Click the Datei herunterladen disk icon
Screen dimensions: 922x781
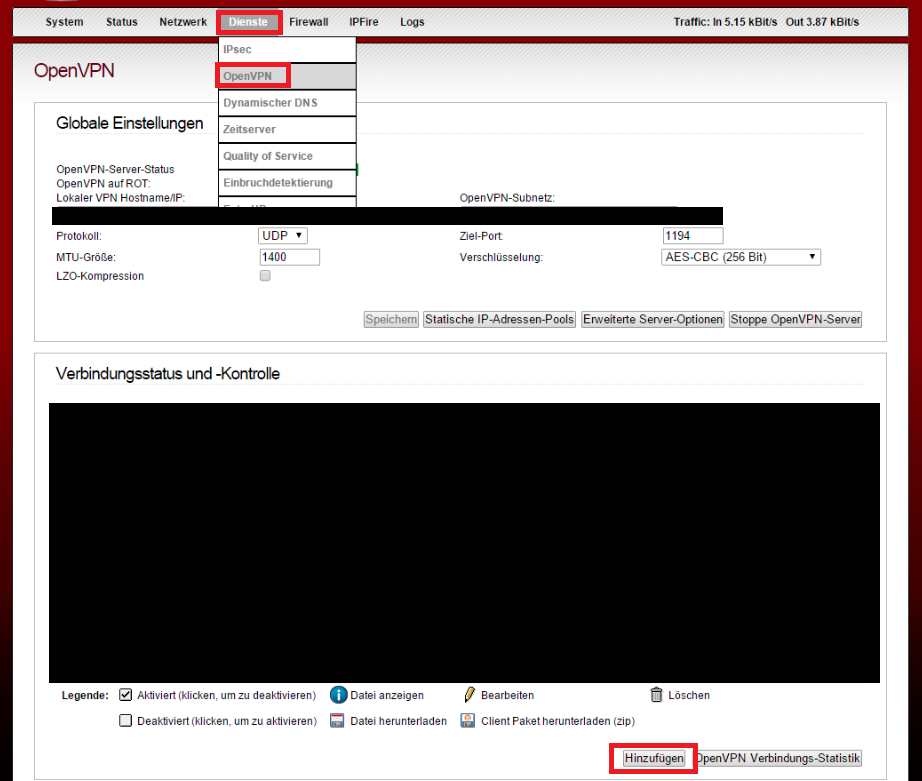(337, 721)
